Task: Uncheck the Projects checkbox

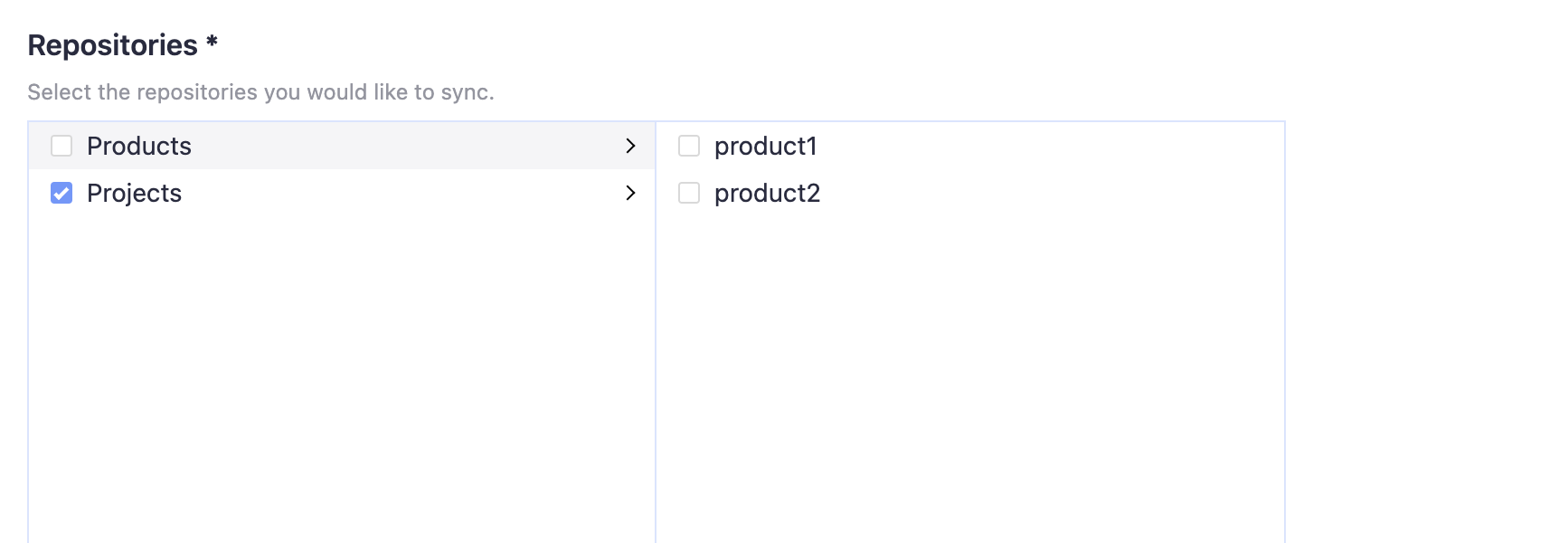Action: tap(61, 193)
